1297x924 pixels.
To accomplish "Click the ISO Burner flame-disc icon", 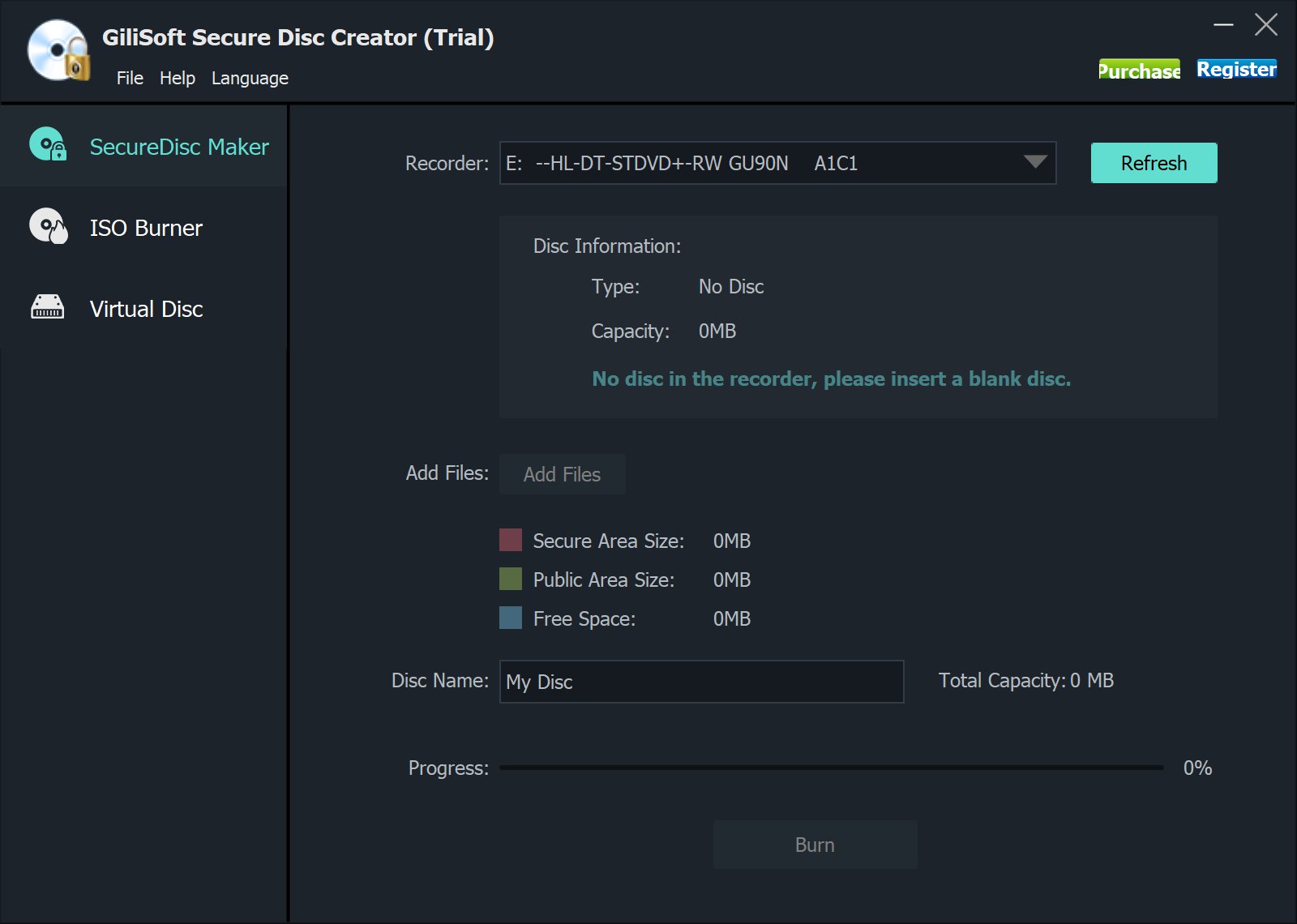I will pyautogui.click(x=48, y=226).
